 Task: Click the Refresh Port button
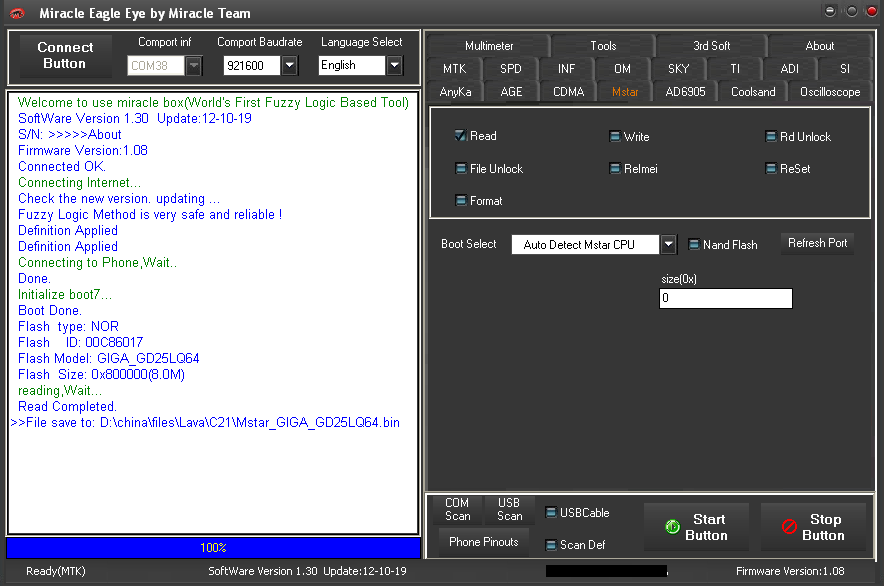[817, 243]
